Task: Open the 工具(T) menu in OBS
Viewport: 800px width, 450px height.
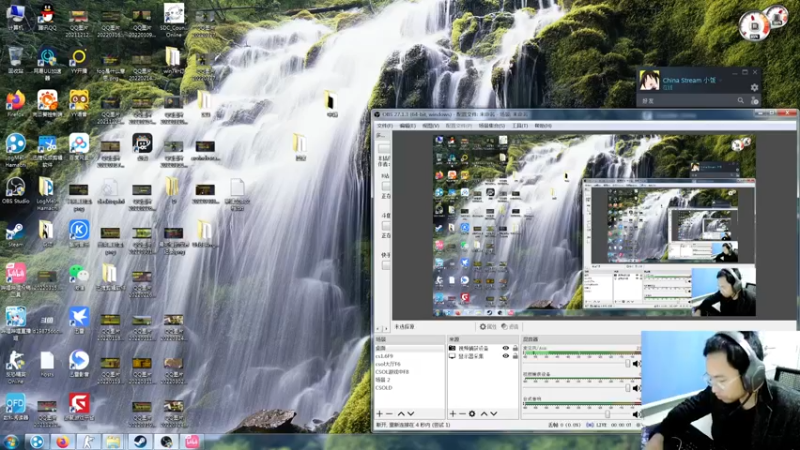Action: 519,126
